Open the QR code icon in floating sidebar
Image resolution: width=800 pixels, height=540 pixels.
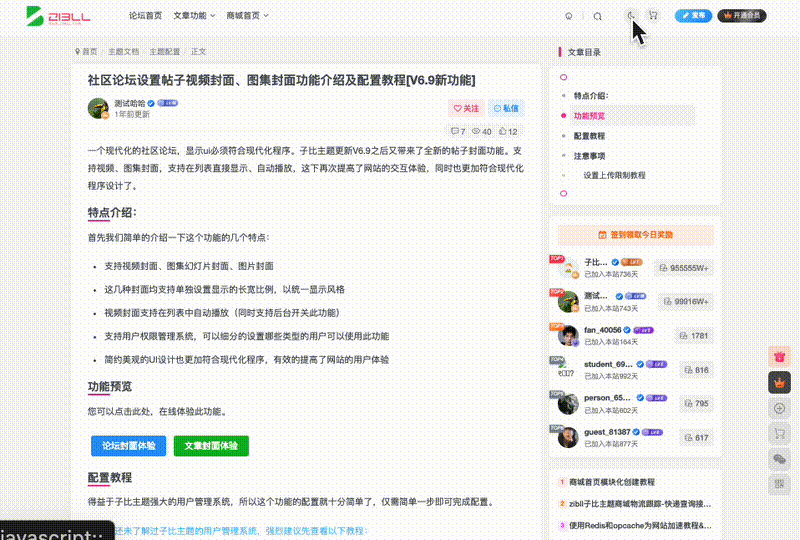(x=779, y=485)
